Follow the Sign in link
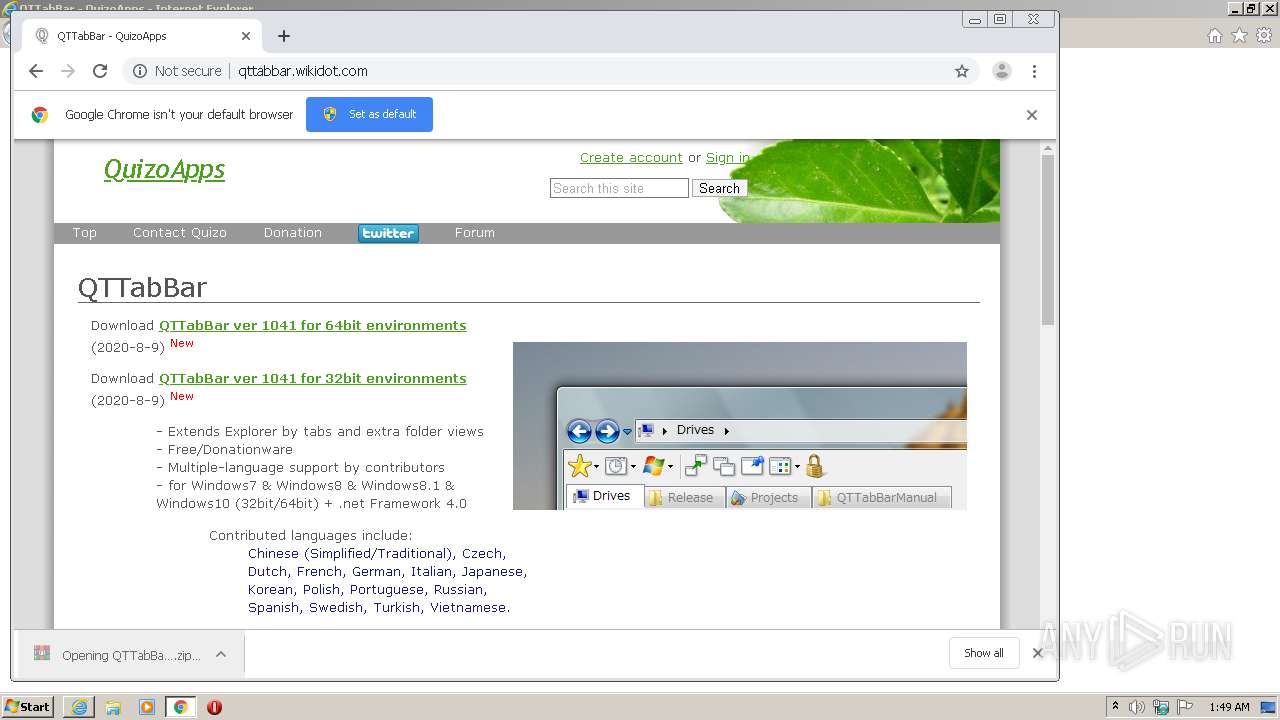The height and width of the screenshot is (720, 1280). [x=727, y=157]
